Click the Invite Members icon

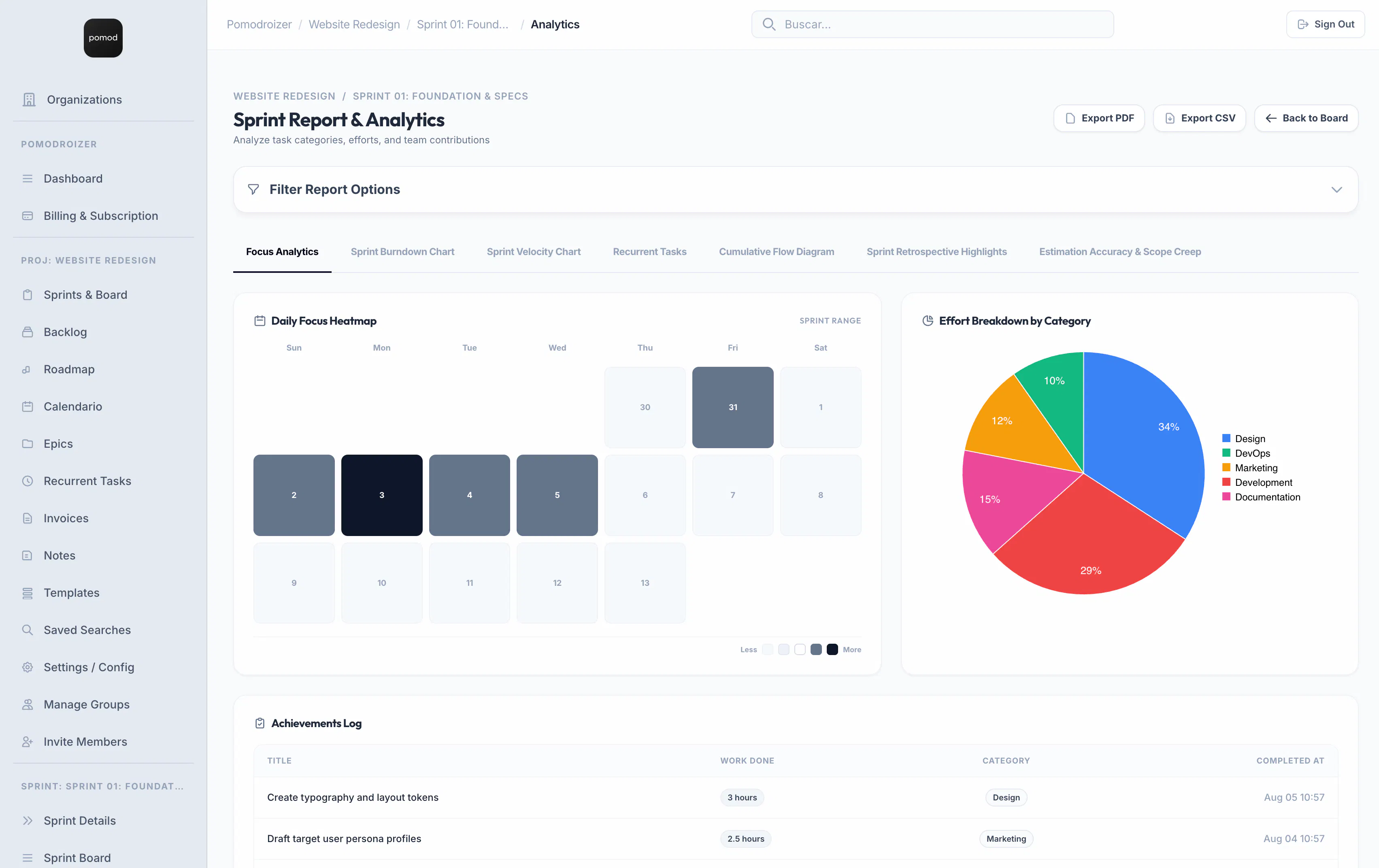click(28, 741)
